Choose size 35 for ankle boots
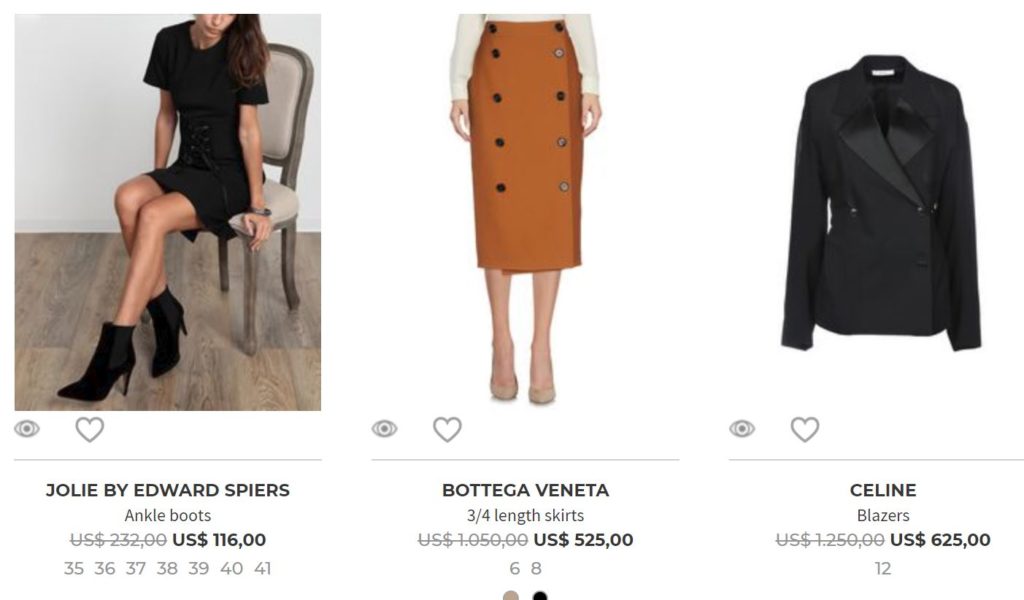Viewport: 1024px width, 600px height. tap(74, 569)
